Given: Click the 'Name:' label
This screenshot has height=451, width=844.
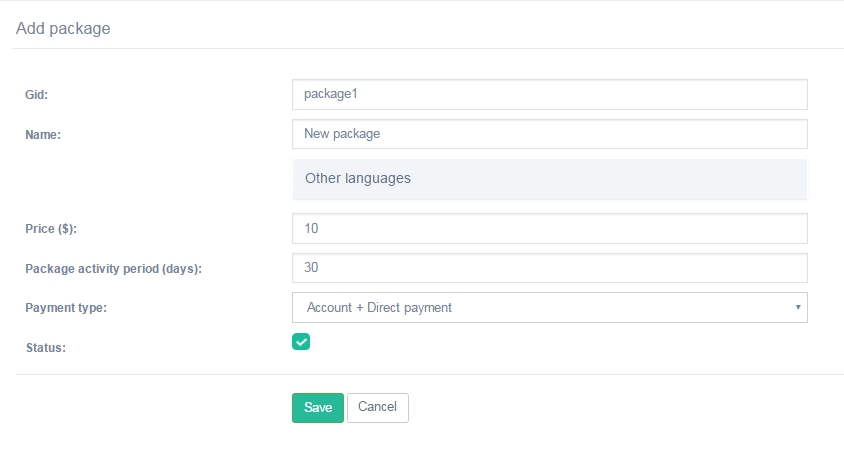Looking at the screenshot, I should (43, 135).
